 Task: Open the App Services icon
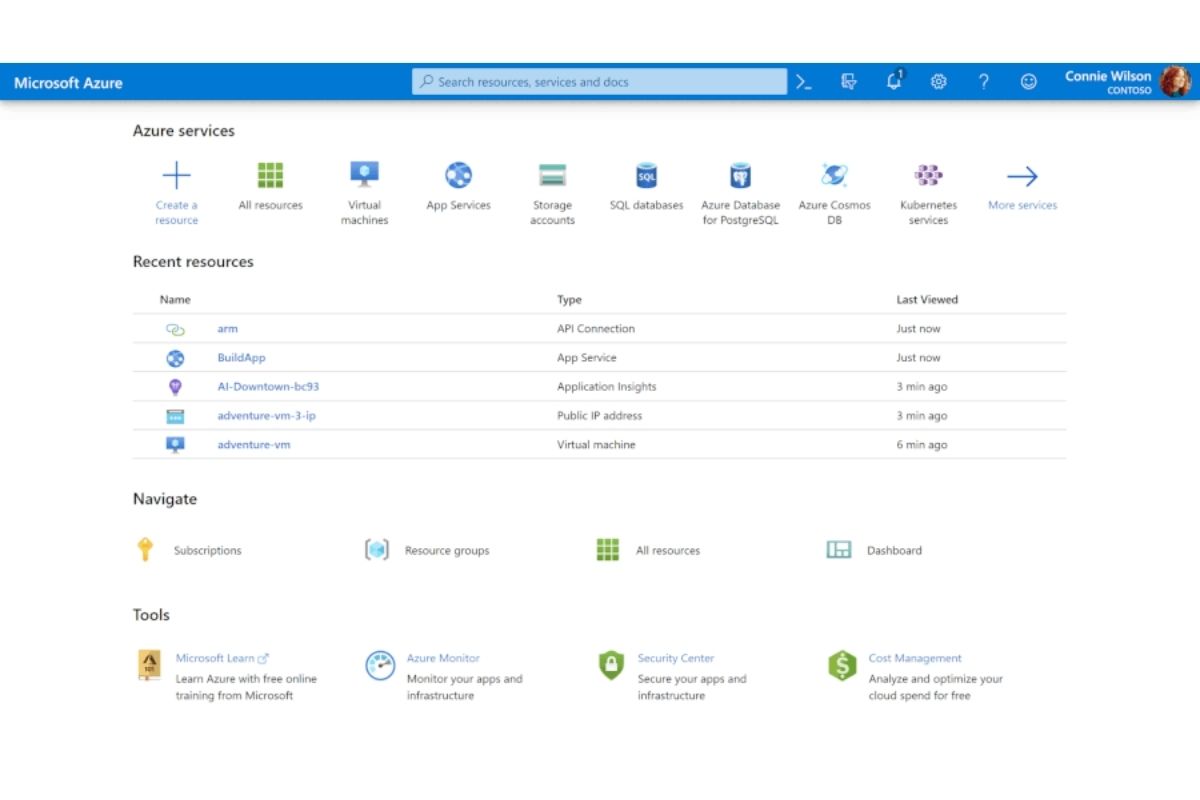pyautogui.click(x=458, y=175)
